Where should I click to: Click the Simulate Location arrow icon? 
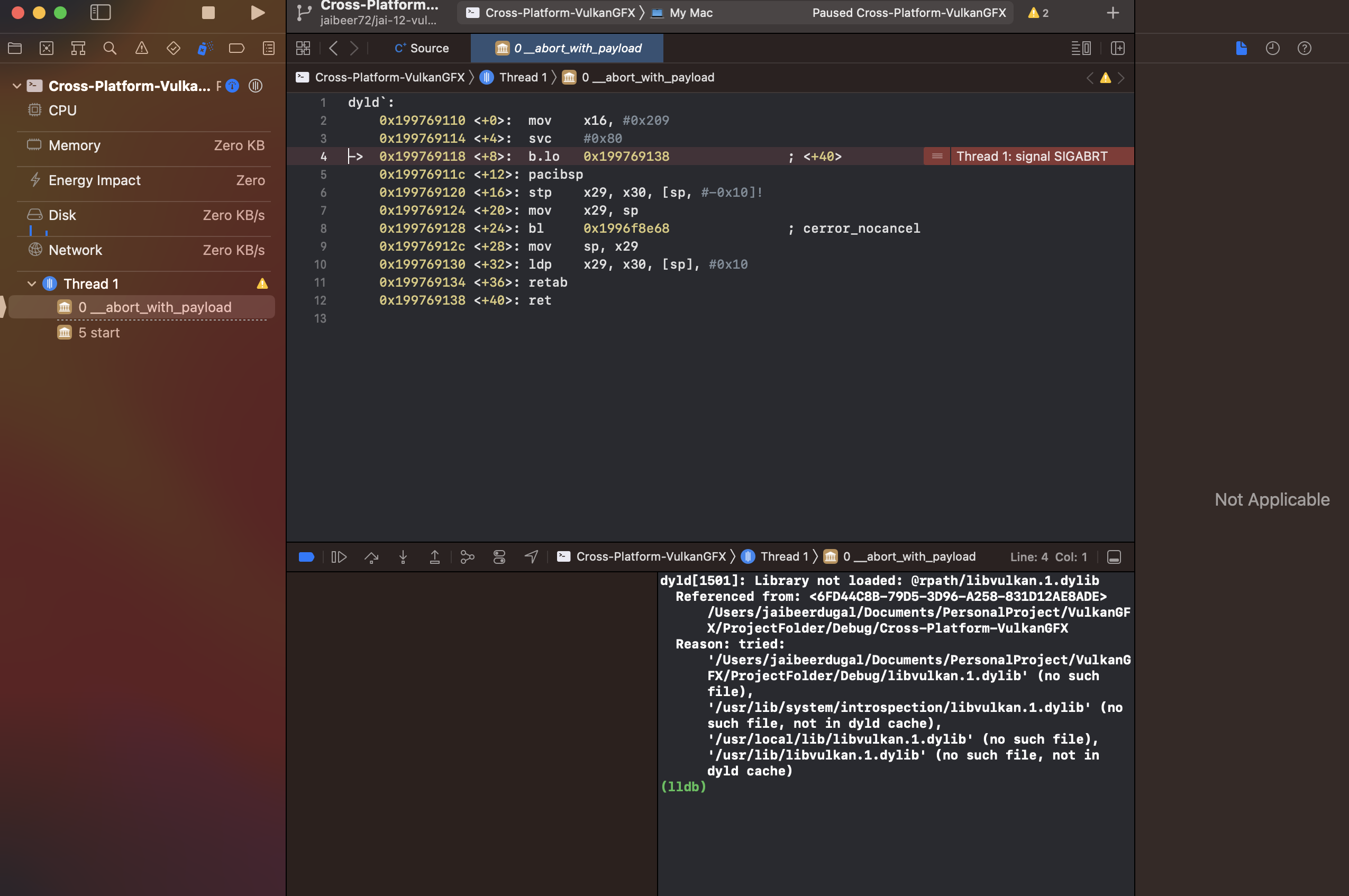(531, 556)
